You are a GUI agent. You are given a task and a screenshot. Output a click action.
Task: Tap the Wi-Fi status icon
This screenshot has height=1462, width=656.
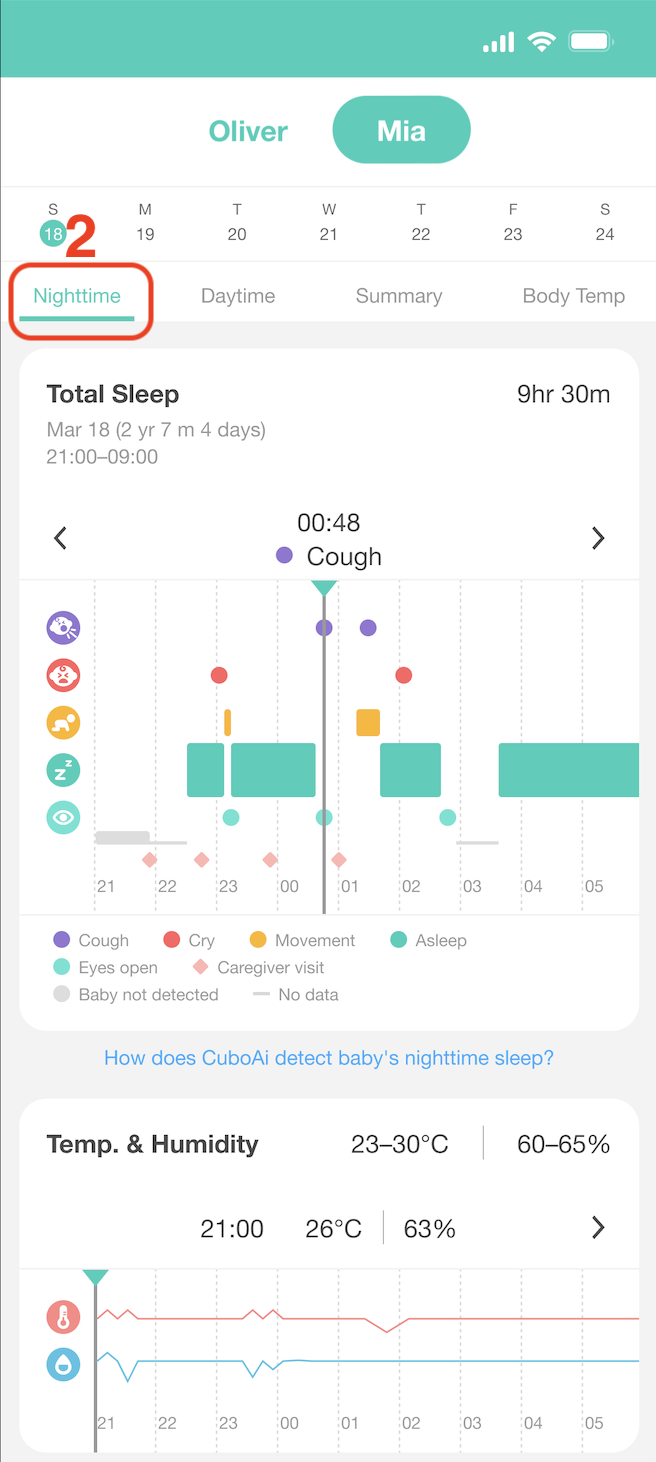pos(542,42)
